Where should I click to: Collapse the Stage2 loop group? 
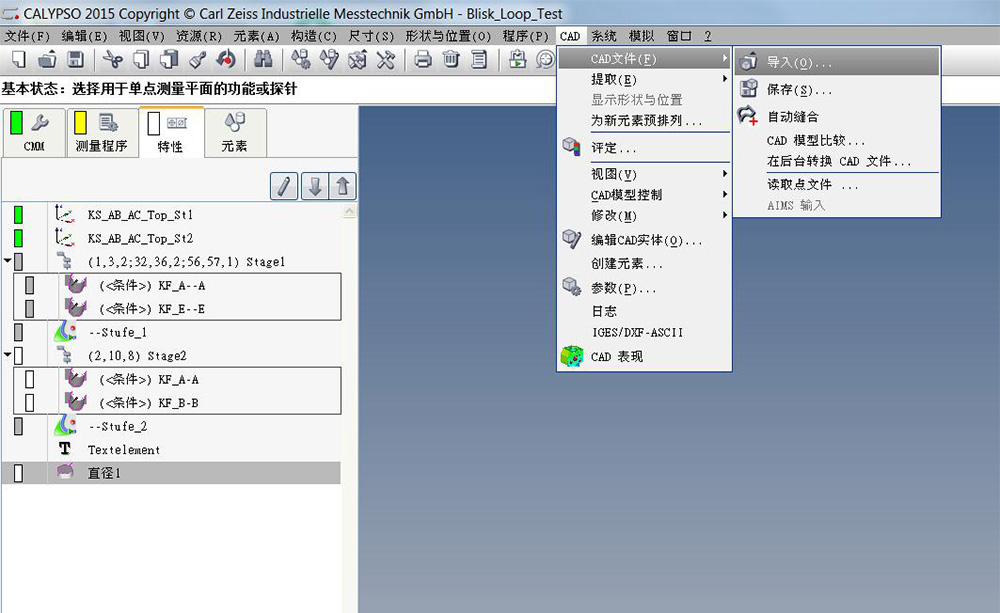7,354
